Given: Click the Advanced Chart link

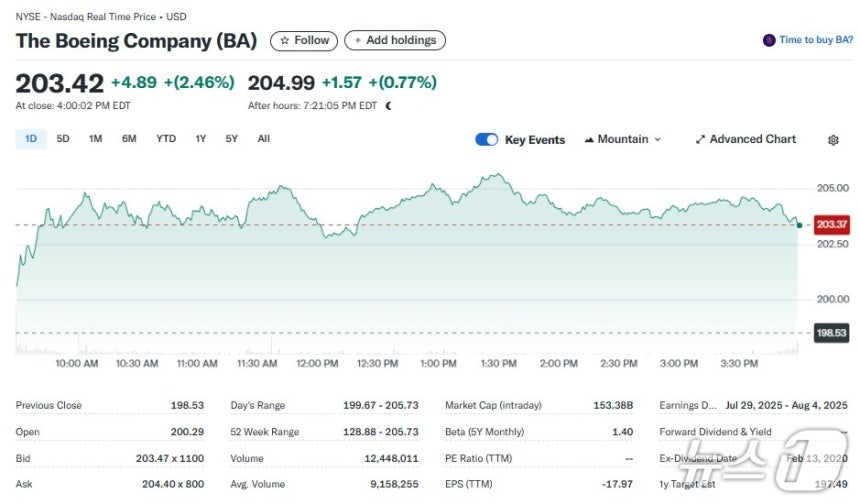Looking at the screenshot, I should coord(752,140).
